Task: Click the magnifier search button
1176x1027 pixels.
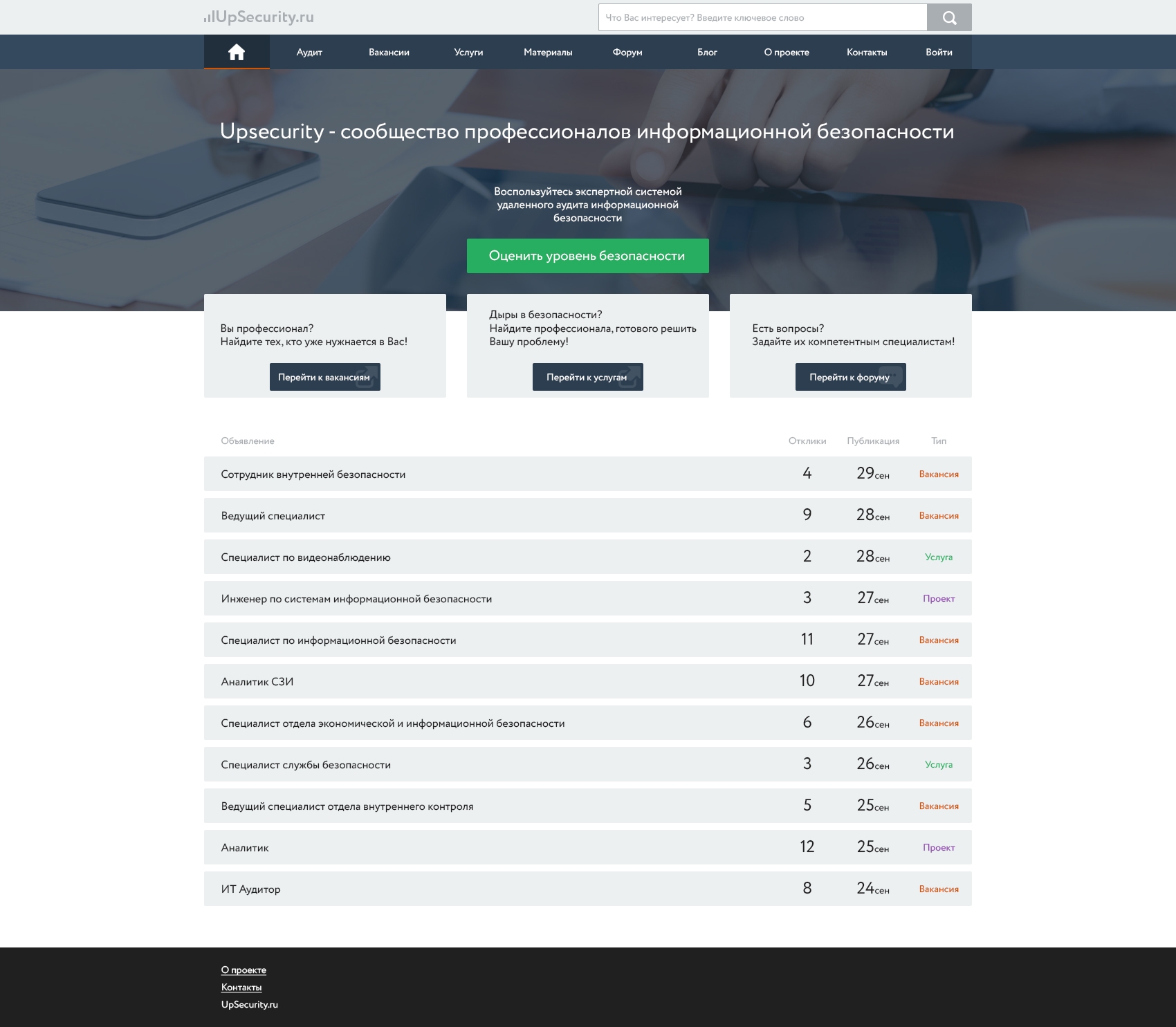Action: point(949,17)
